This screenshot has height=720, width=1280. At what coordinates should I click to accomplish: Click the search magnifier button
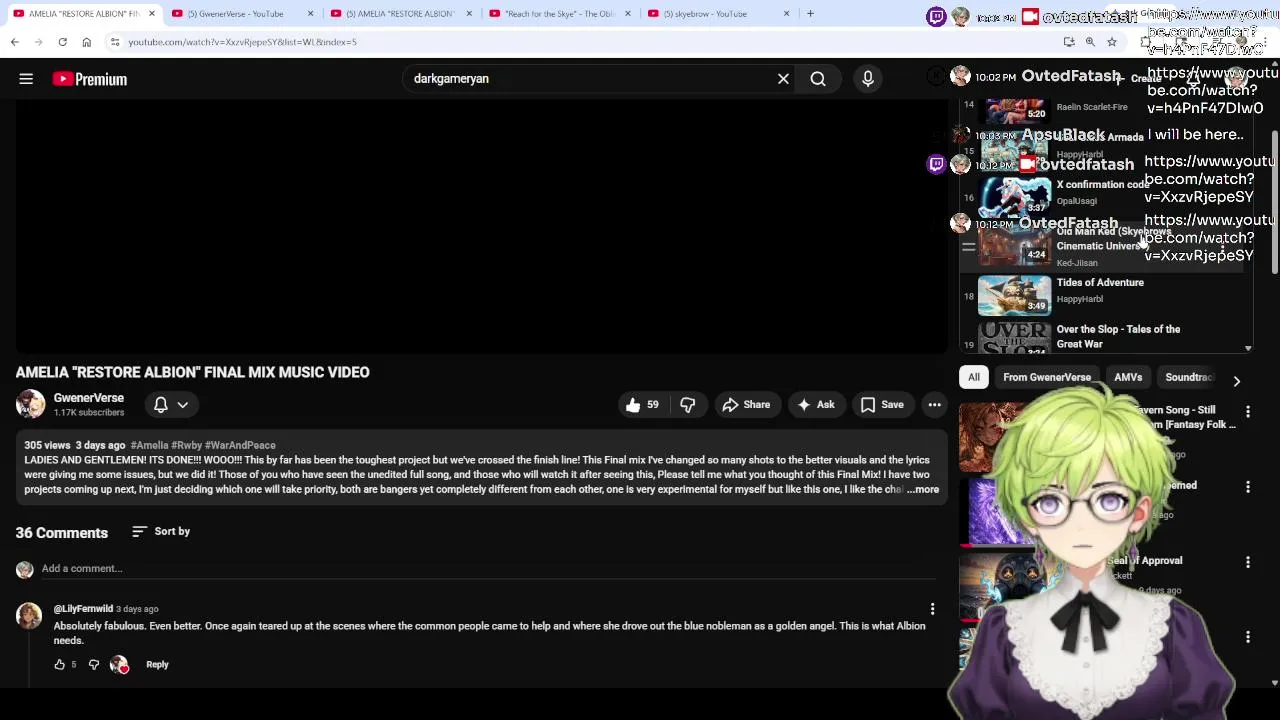tap(818, 79)
